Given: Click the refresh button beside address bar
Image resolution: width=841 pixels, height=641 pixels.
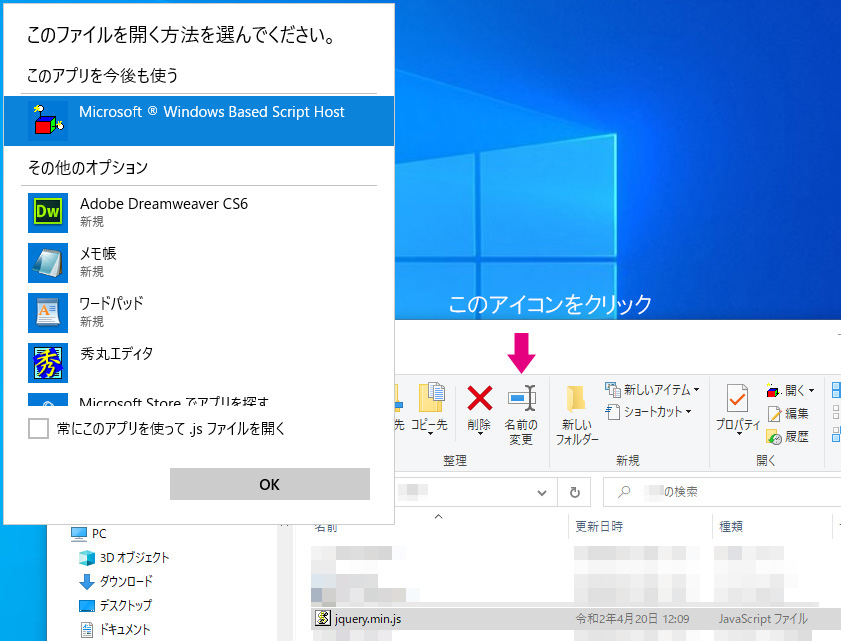Looking at the screenshot, I should (574, 492).
